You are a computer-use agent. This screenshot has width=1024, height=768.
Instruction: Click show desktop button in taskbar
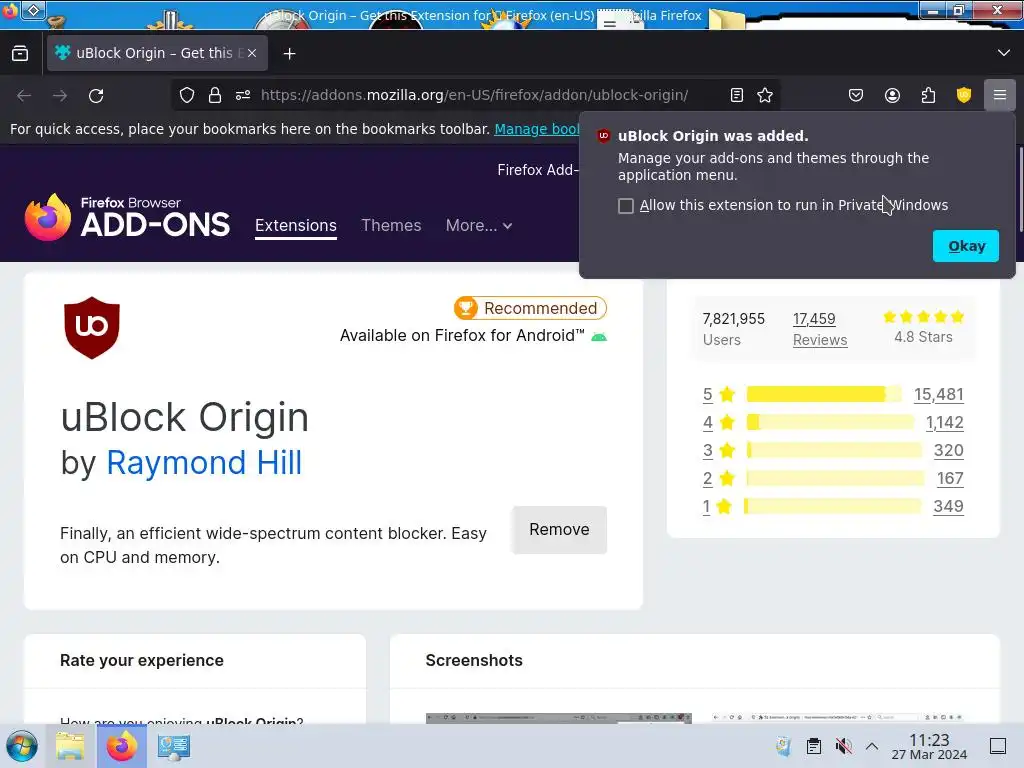point(998,746)
